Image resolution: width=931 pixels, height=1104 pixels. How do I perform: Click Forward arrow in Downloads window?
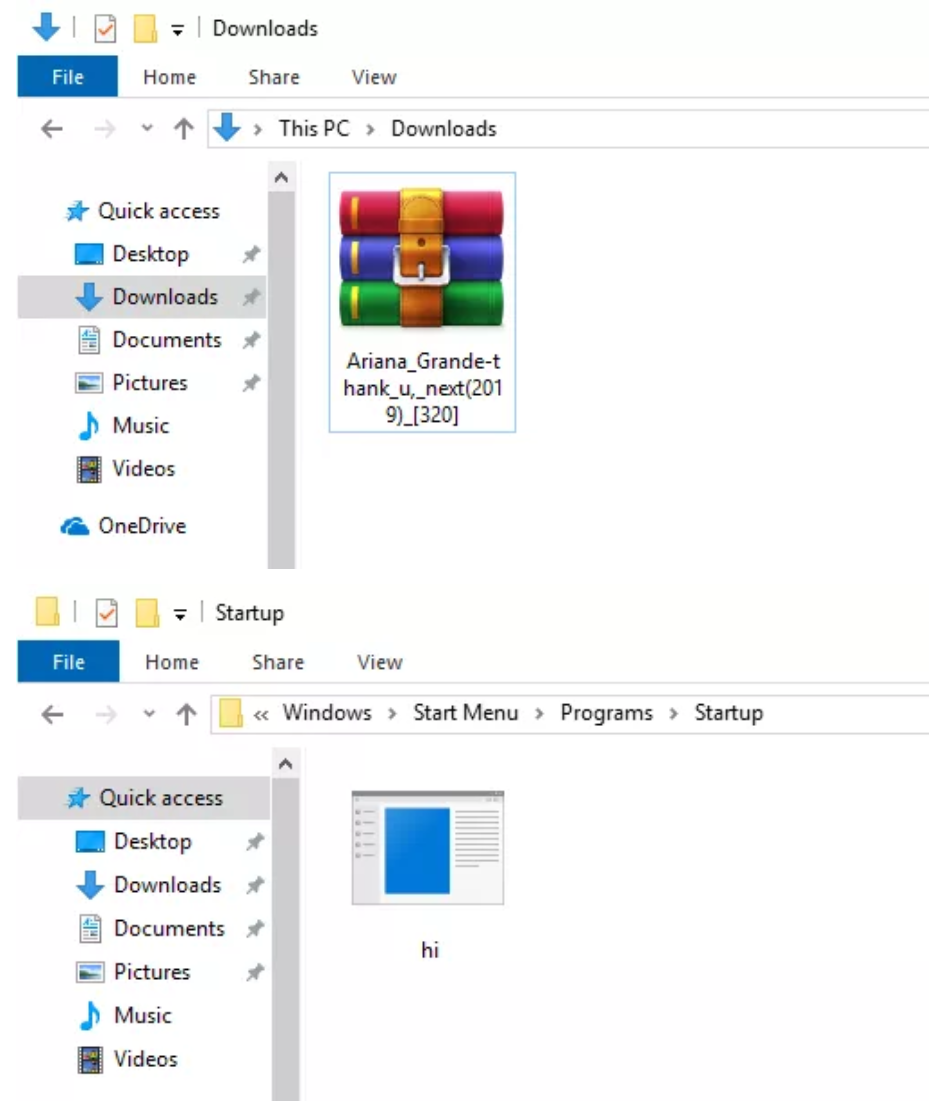click(105, 129)
